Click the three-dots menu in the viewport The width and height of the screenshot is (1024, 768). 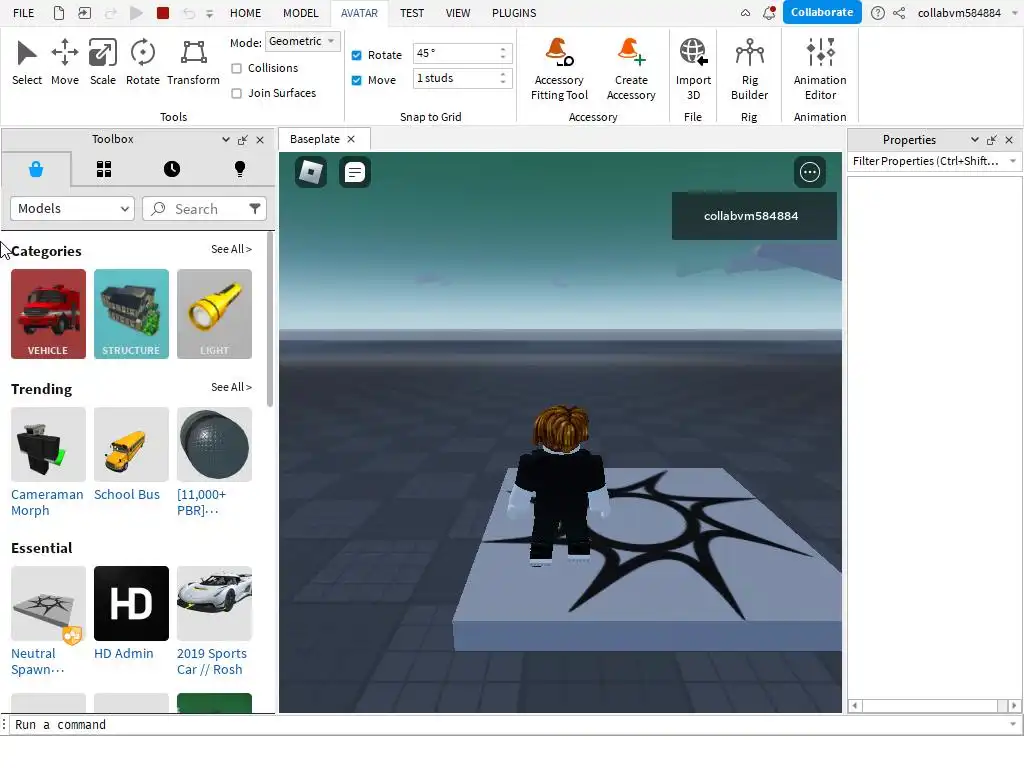(810, 172)
